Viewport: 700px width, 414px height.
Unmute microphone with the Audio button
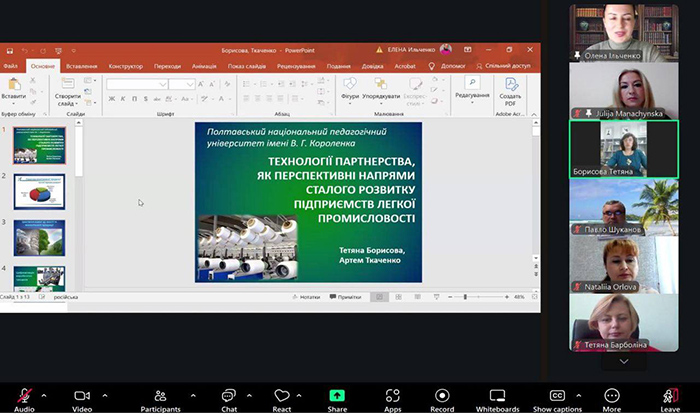click(24, 396)
